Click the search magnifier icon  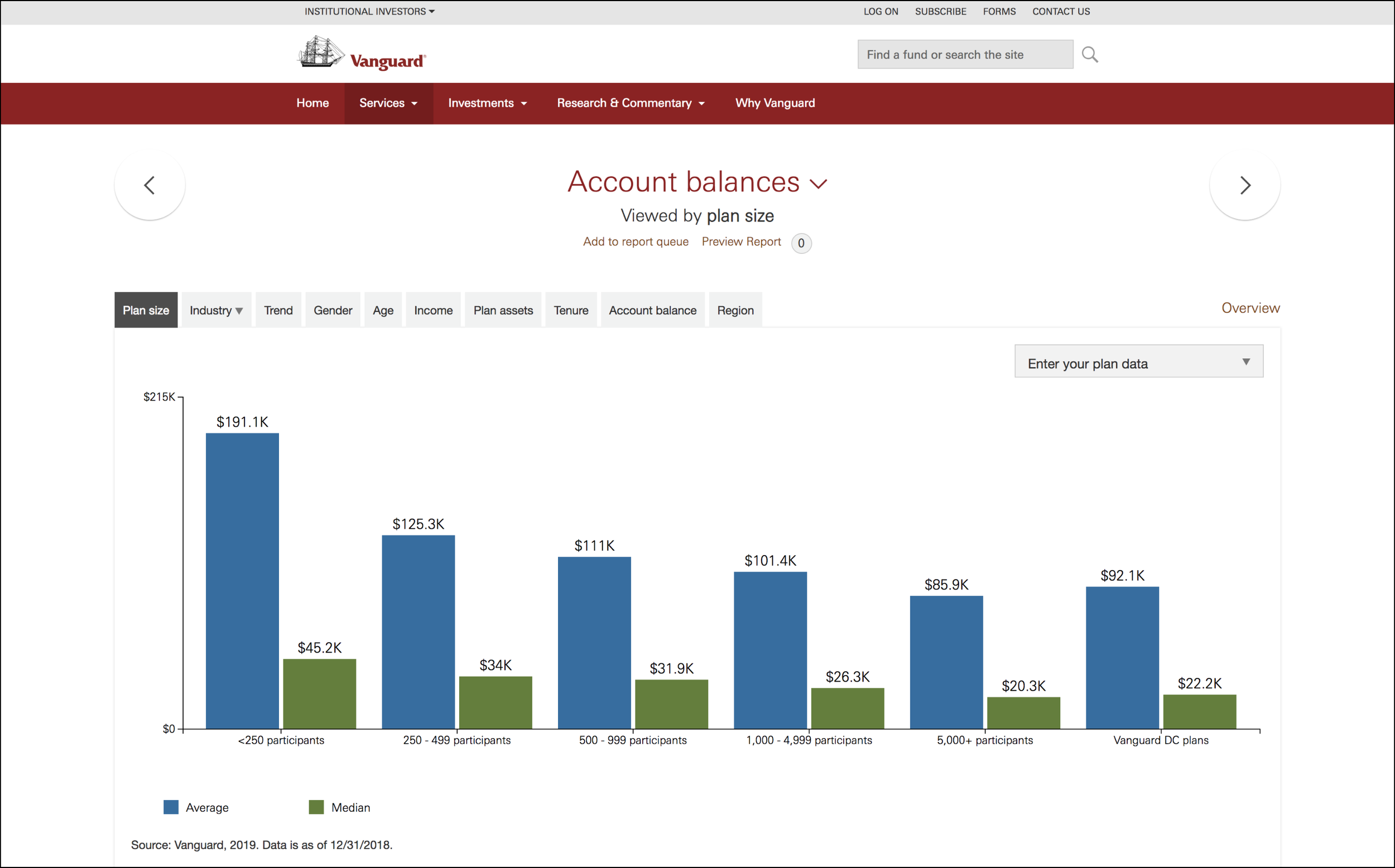(x=1090, y=55)
